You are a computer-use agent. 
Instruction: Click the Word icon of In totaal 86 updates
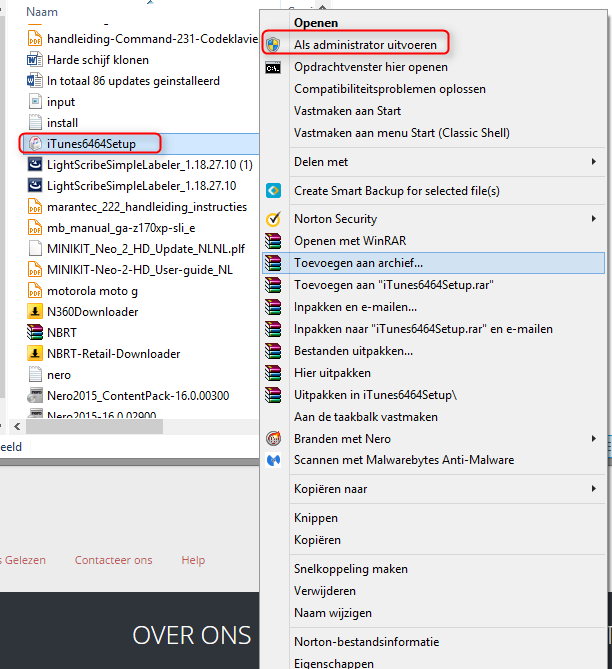click(35, 80)
